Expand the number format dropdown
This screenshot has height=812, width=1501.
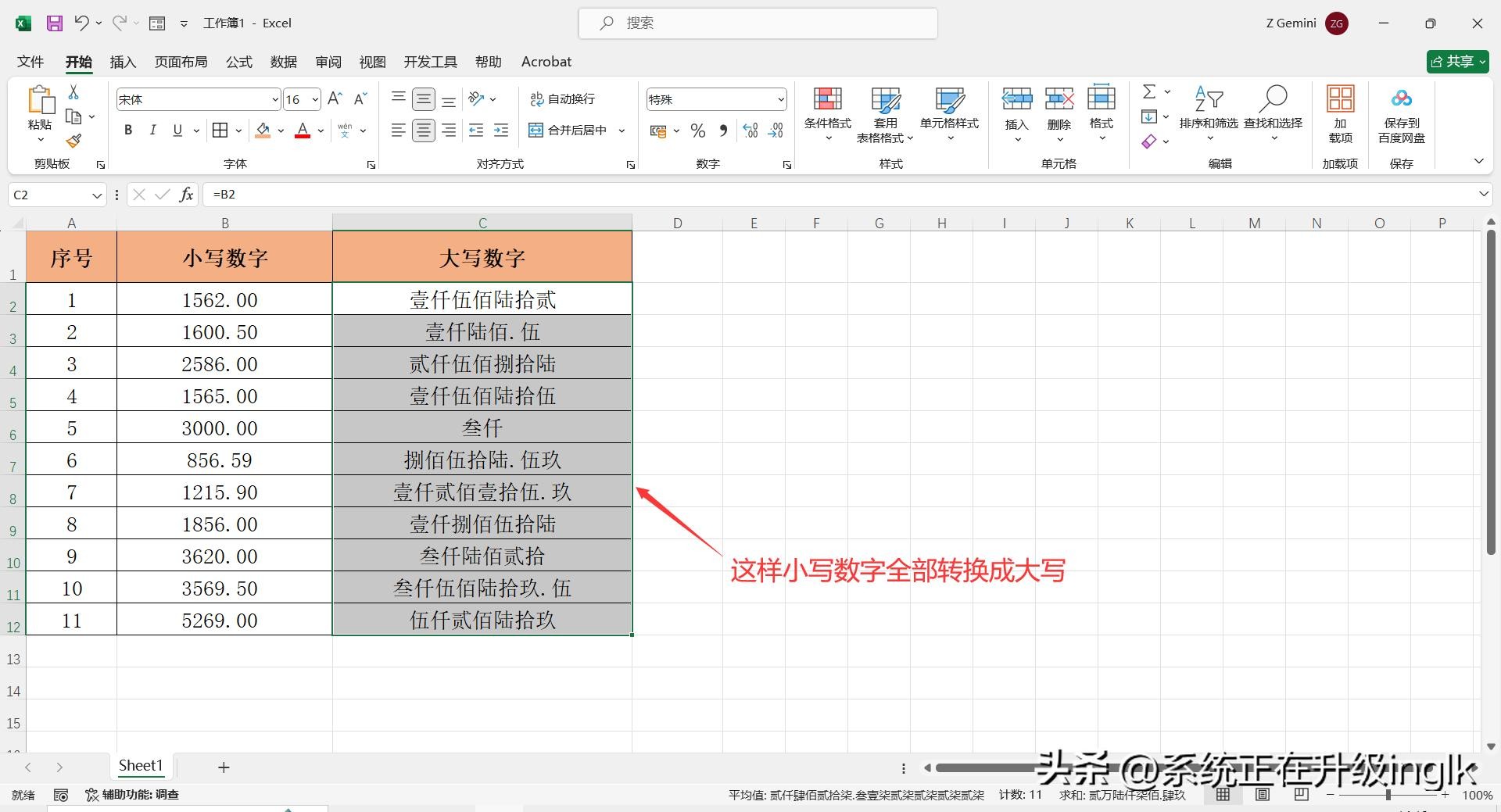tap(780, 100)
